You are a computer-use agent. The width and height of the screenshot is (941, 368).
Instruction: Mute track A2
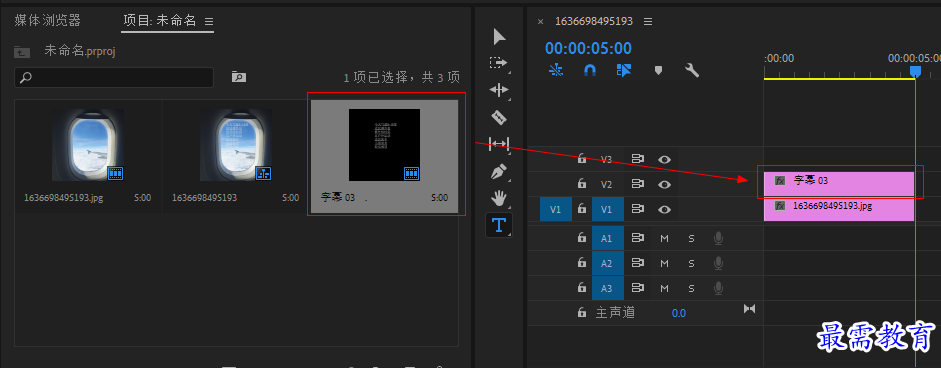coord(664,264)
